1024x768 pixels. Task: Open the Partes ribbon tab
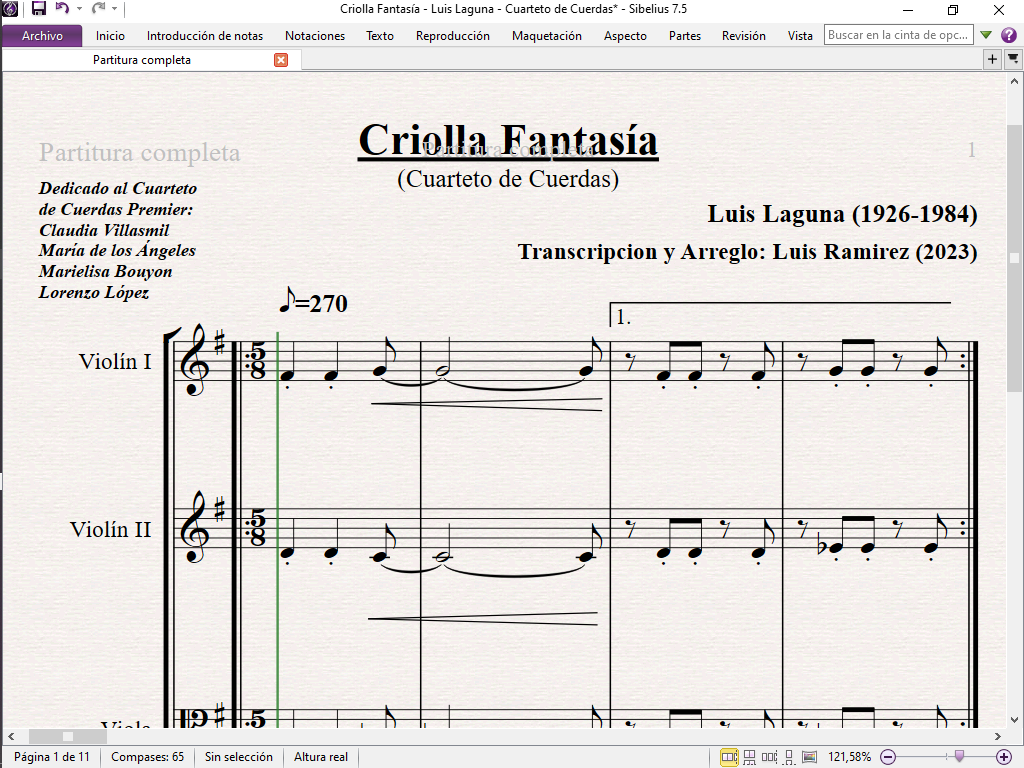[x=684, y=36]
